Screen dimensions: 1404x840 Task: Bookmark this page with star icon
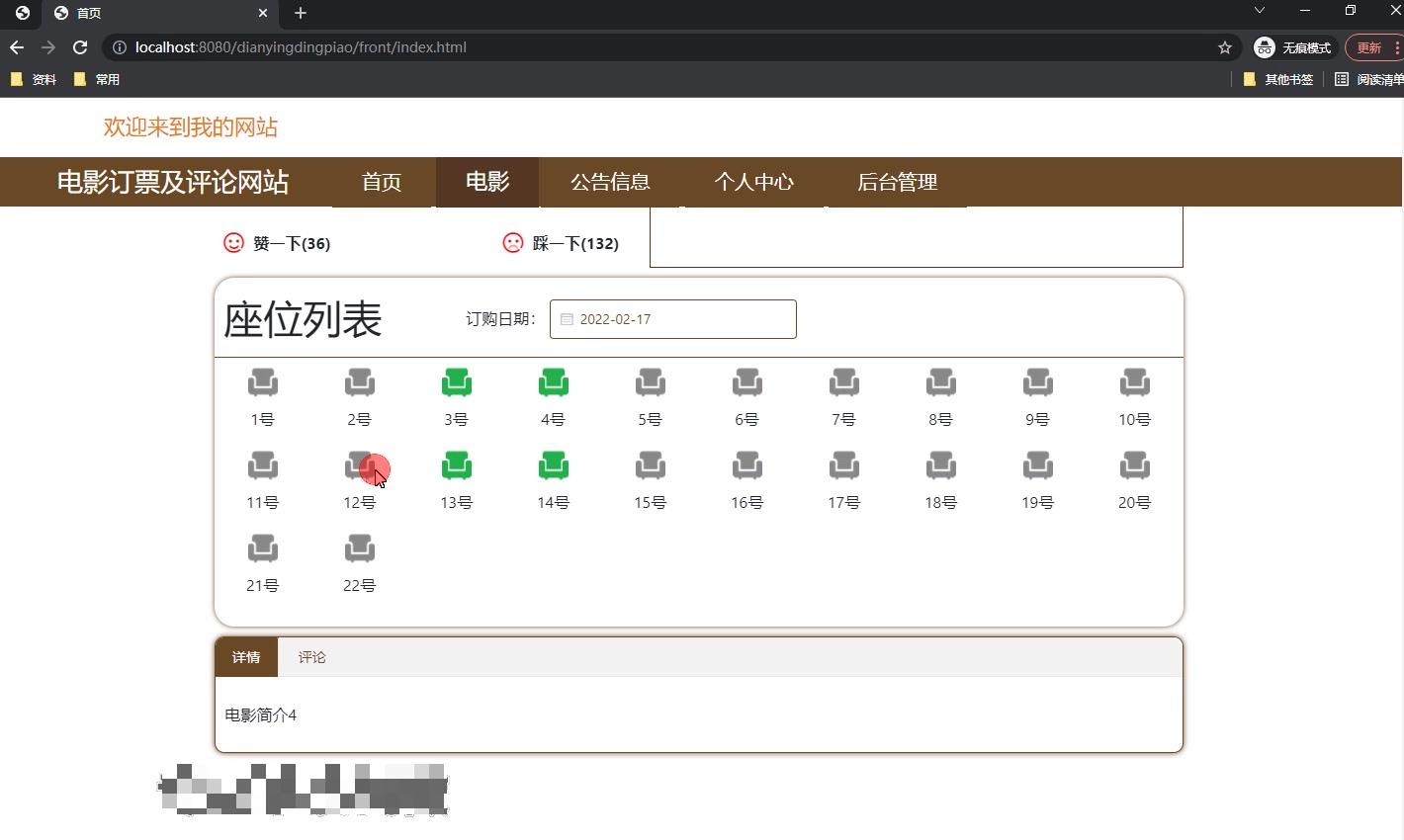coord(1225,47)
